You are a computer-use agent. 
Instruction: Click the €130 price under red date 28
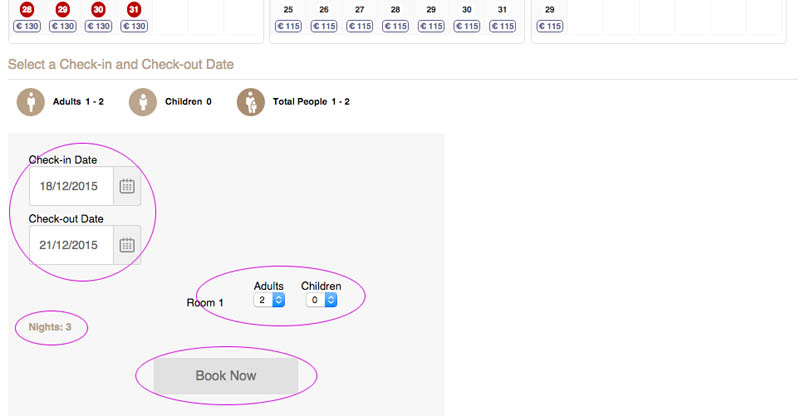[27, 26]
